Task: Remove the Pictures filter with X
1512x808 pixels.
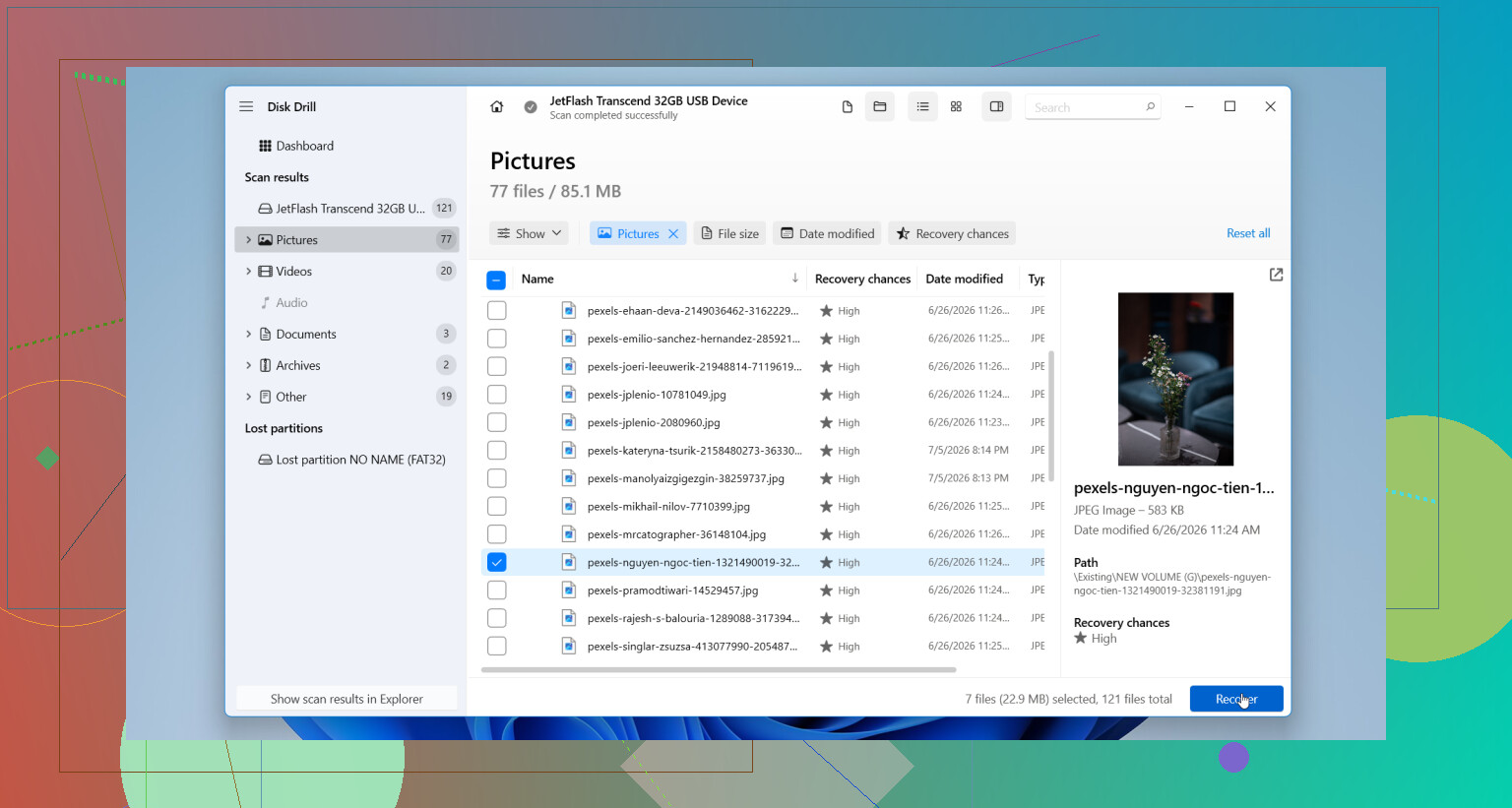Action: tap(673, 233)
